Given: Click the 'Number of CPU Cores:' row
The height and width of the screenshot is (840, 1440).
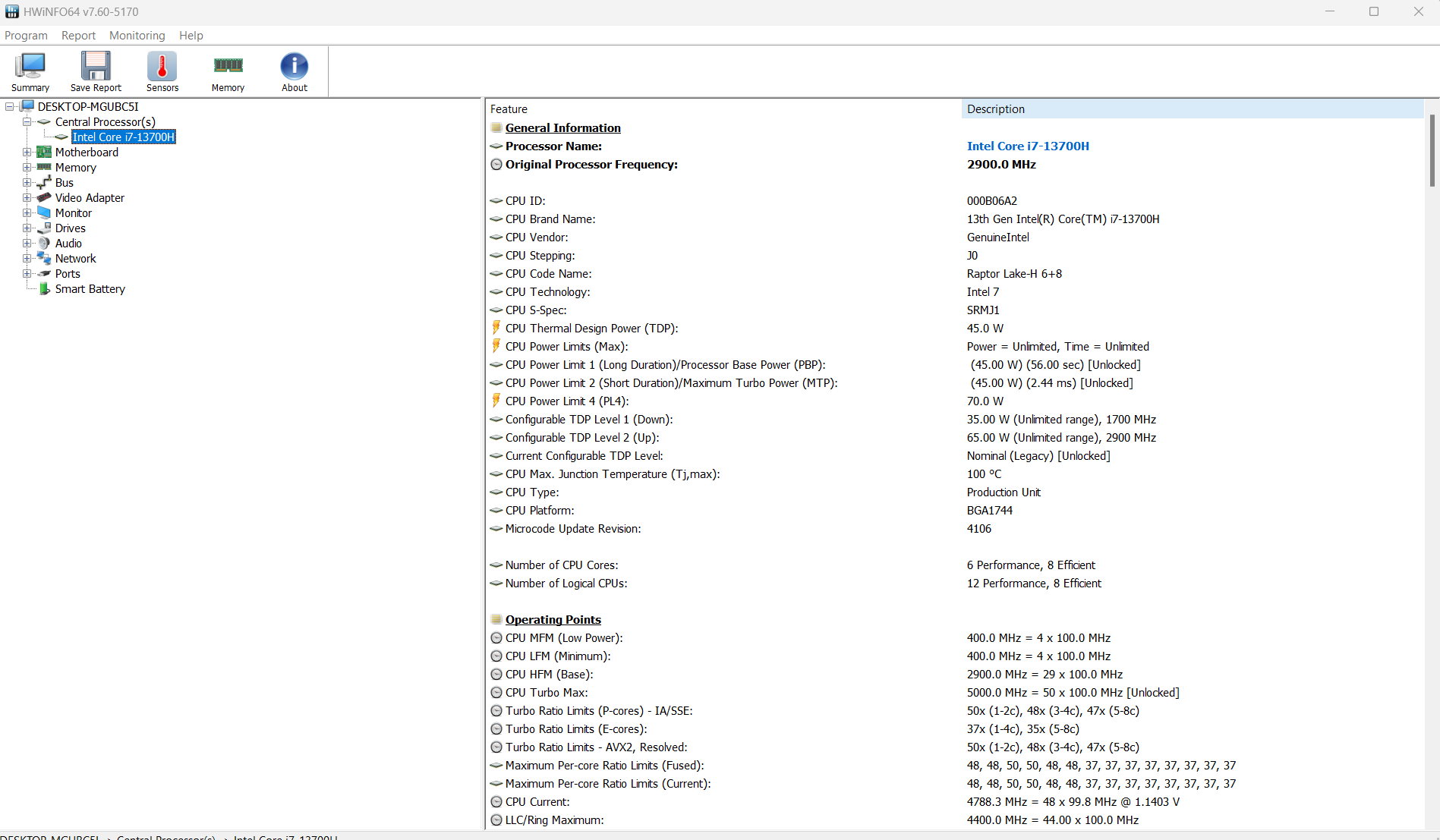Looking at the screenshot, I should click(x=955, y=565).
